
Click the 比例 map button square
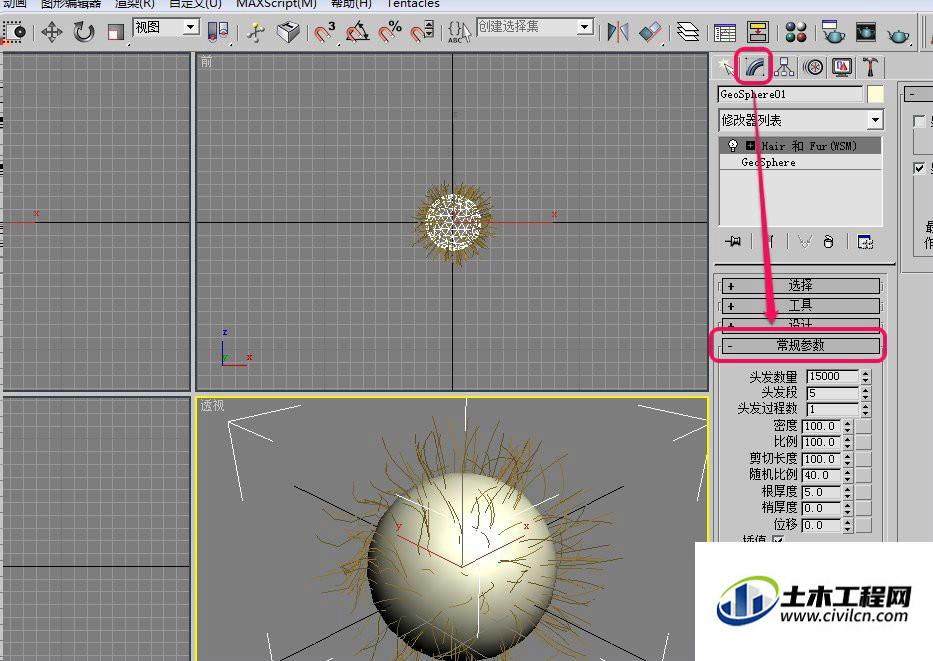pyautogui.click(x=863, y=442)
